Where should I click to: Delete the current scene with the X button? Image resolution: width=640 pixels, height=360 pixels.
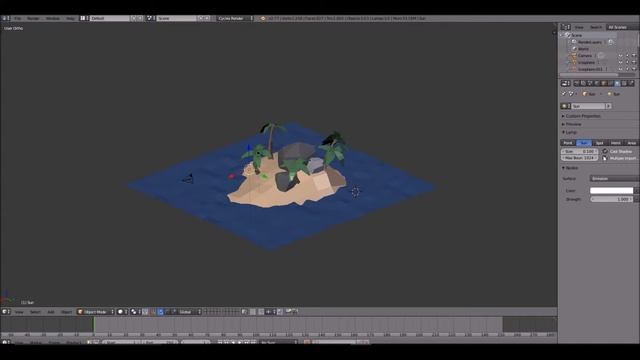(207, 18)
